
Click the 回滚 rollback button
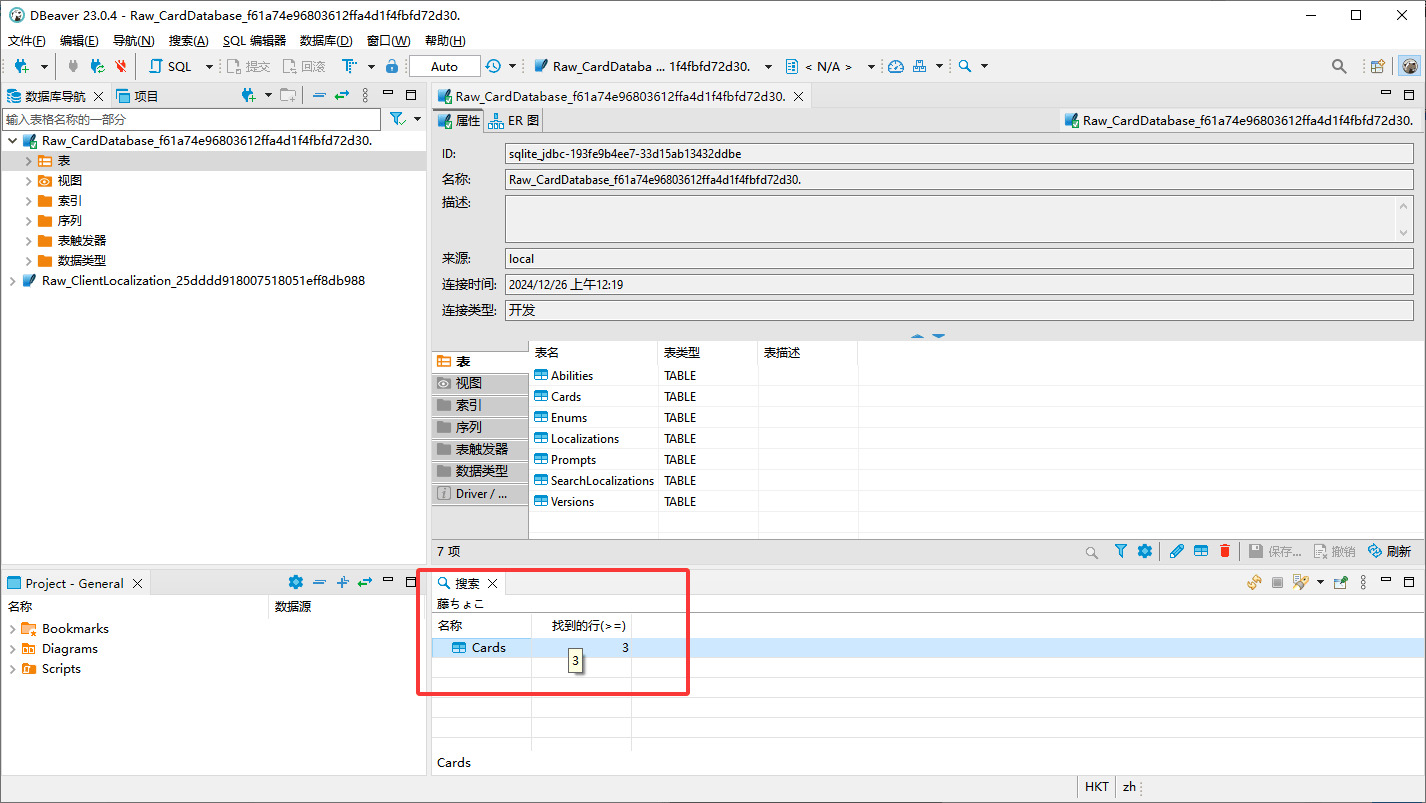click(x=304, y=66)
